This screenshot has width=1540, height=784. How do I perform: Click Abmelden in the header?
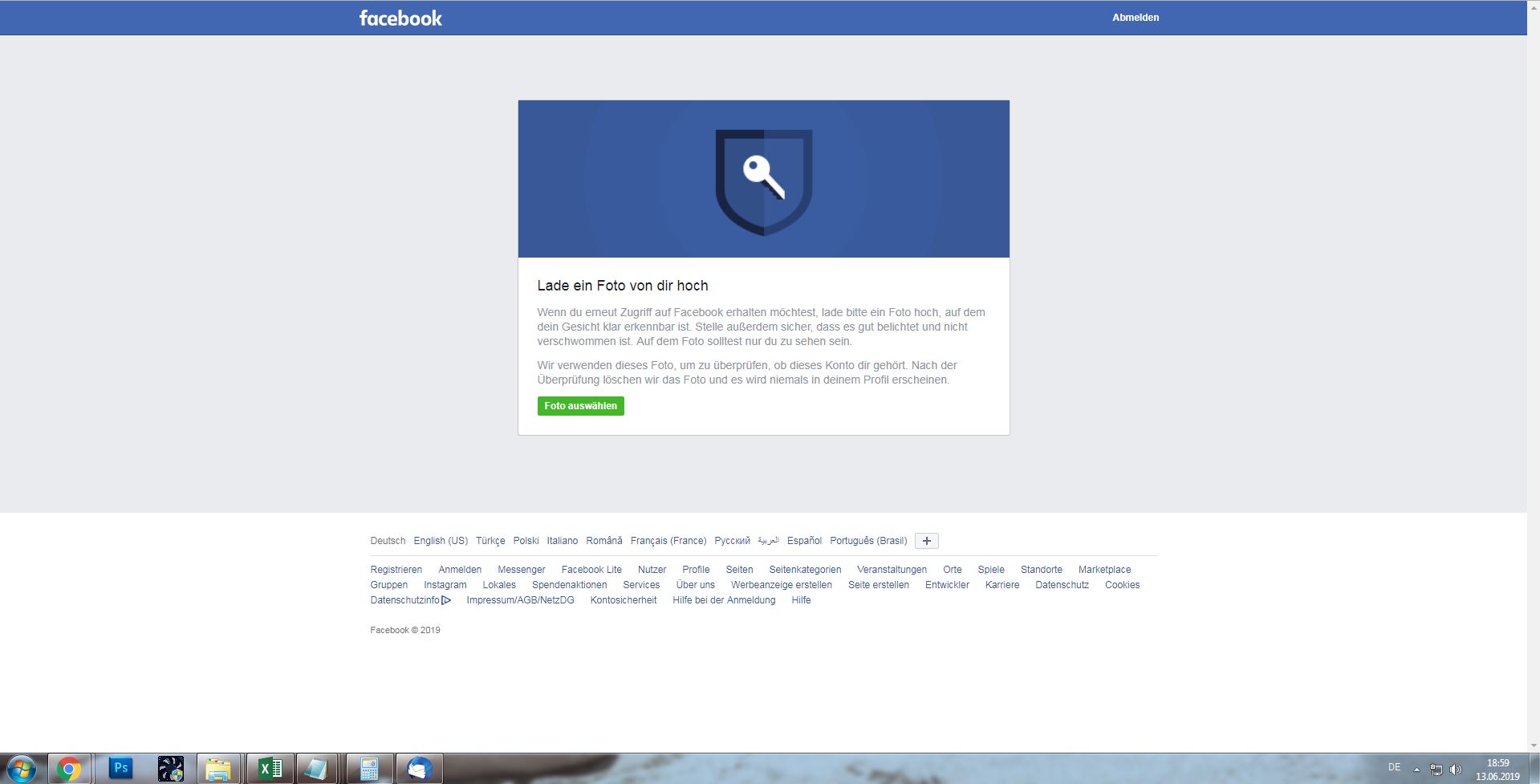tap(1136, 18)
